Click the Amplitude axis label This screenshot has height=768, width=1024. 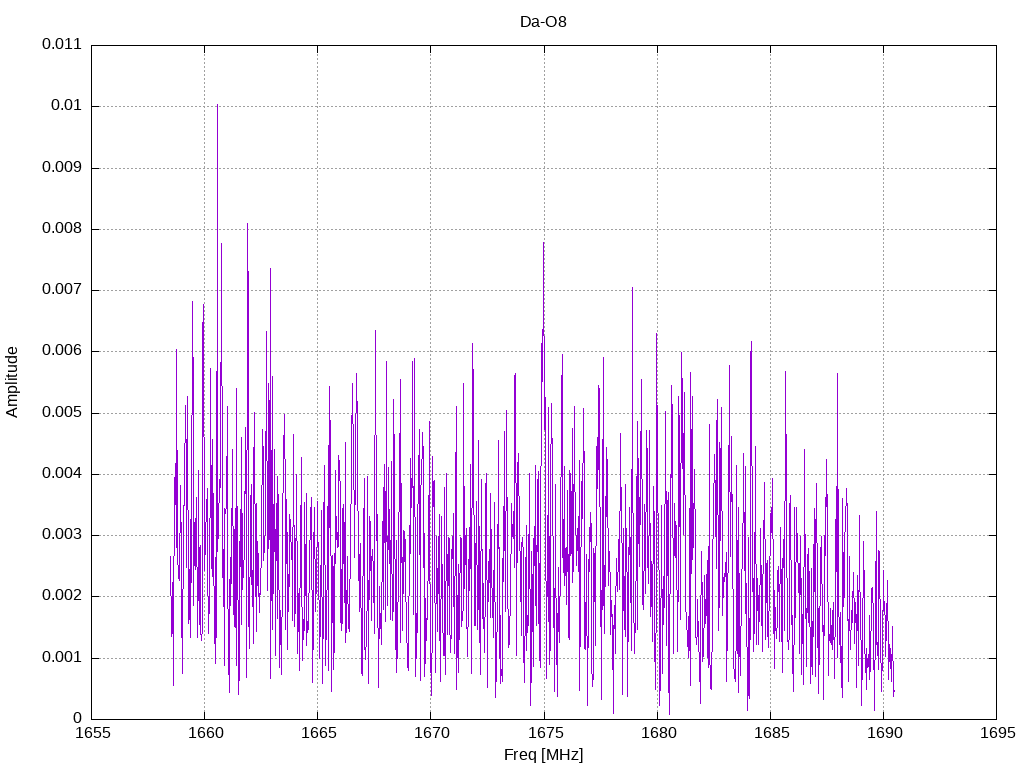12,382
